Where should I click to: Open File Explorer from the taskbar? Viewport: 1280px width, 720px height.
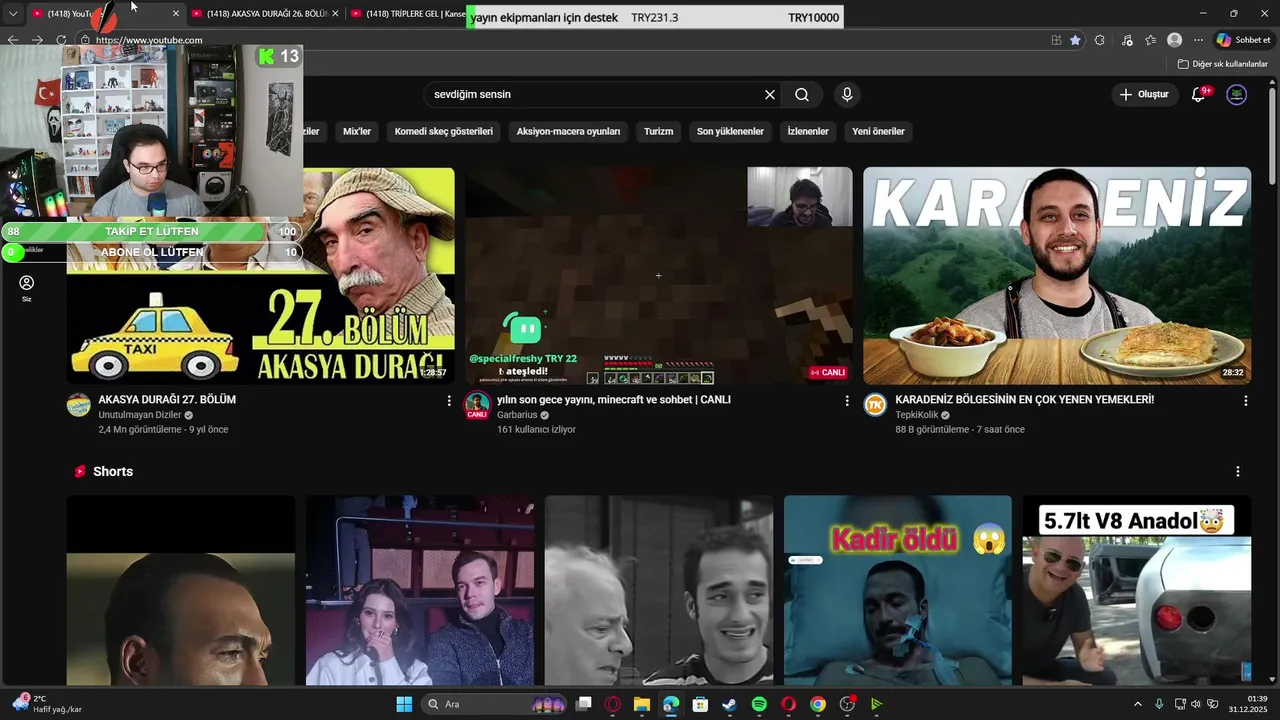pos(641,704)
